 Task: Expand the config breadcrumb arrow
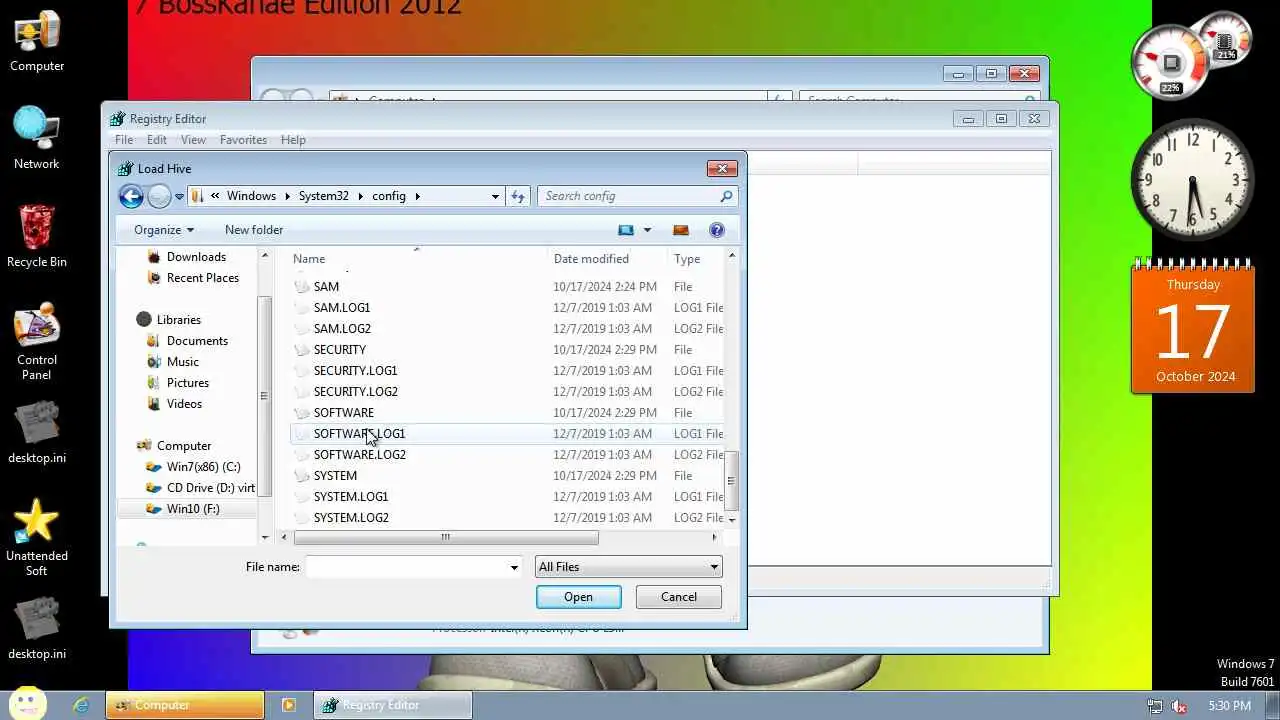coord(417,196)
